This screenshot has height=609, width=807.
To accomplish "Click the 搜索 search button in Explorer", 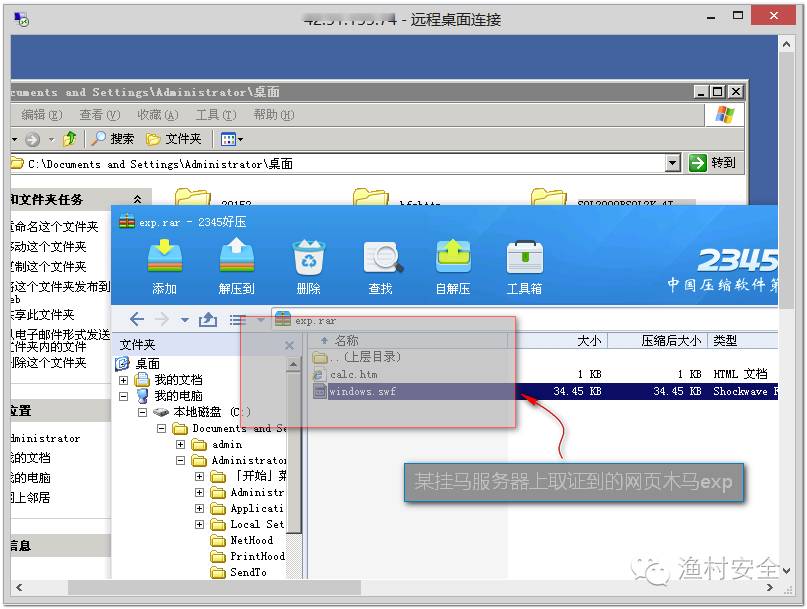I will point(112,139).
